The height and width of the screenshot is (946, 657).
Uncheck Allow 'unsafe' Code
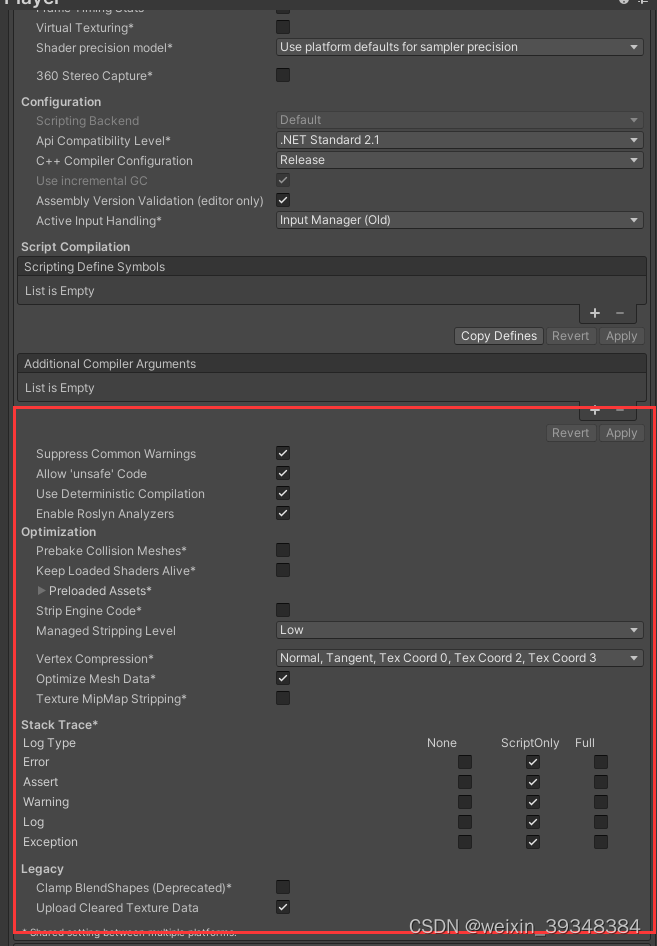(x=282, y=473)
